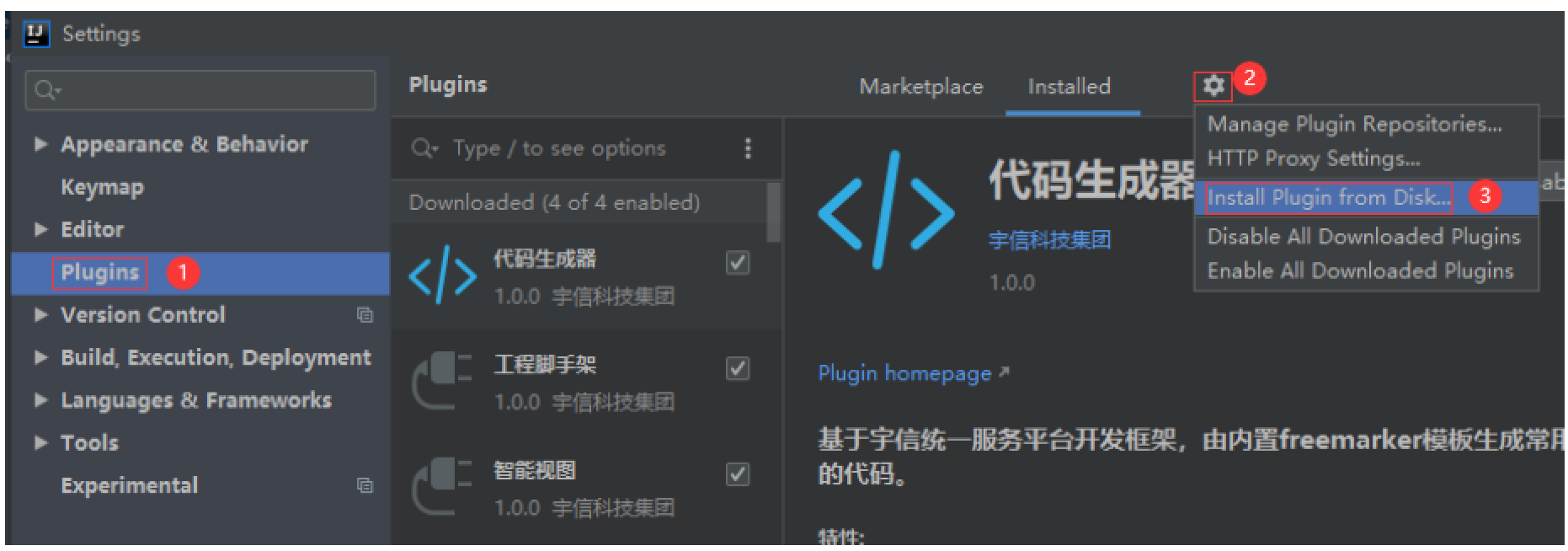This screenshot has height=551, width=1568.
Task: Switch to the Marketplace tab
Action: (x=920, y=87)
